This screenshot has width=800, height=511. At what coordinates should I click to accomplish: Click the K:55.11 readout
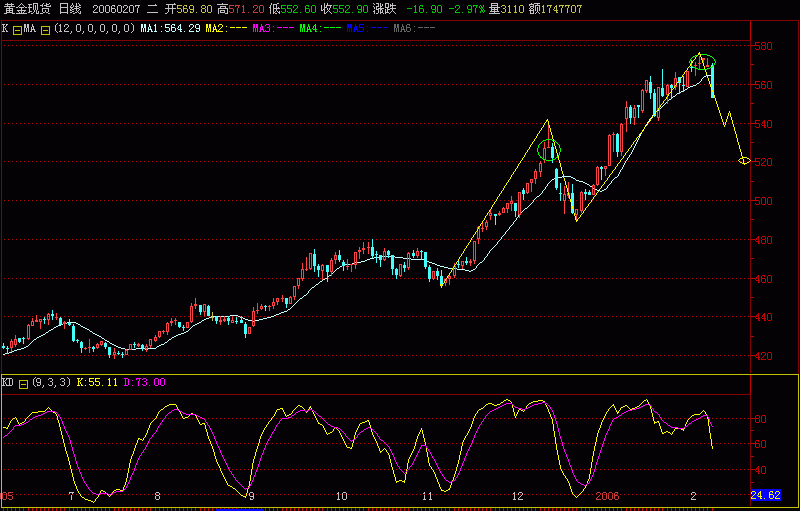point(97,382)
